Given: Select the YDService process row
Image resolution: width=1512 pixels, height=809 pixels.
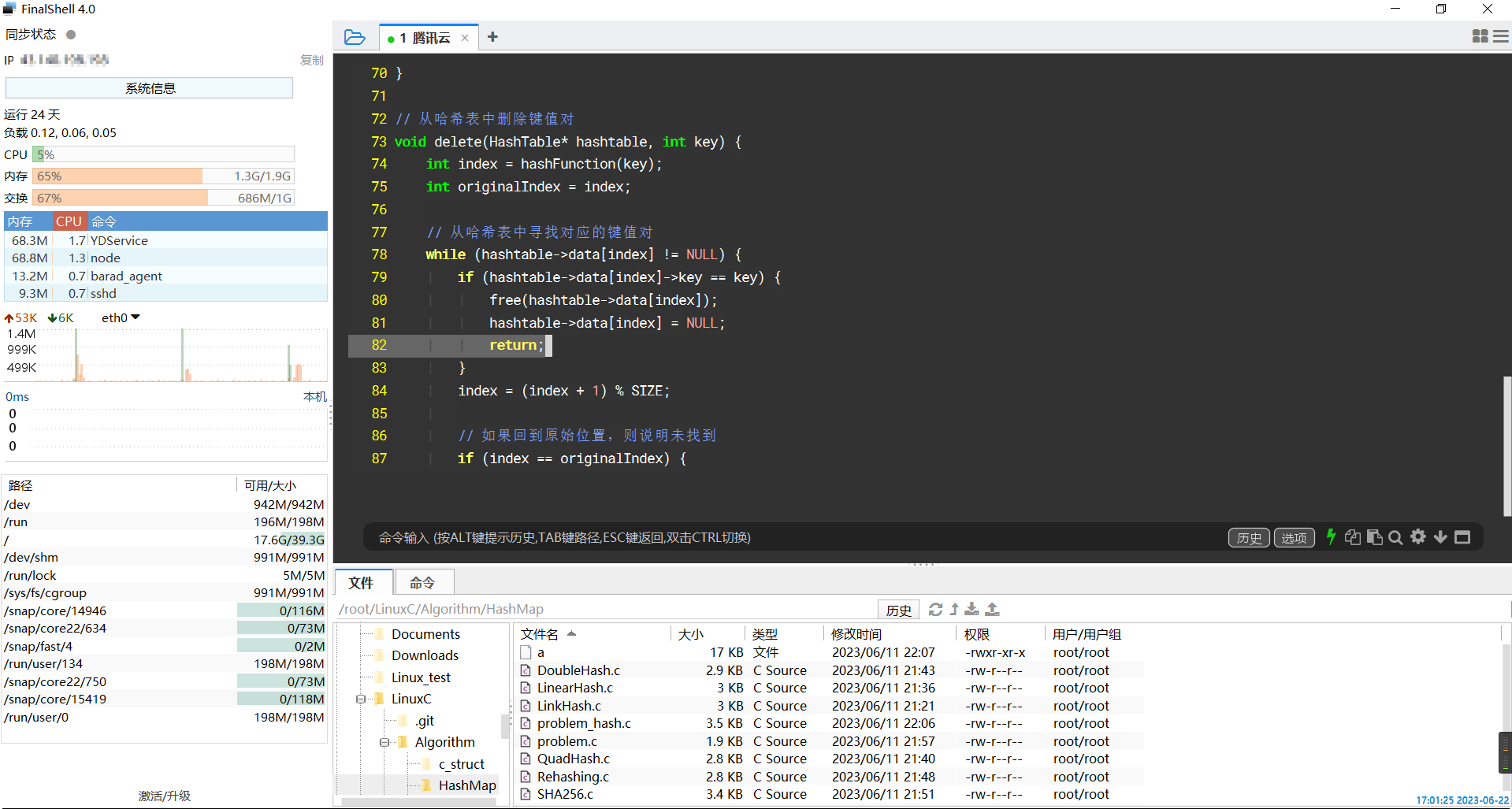Looking at the screenshot, I should click(165, 240).
